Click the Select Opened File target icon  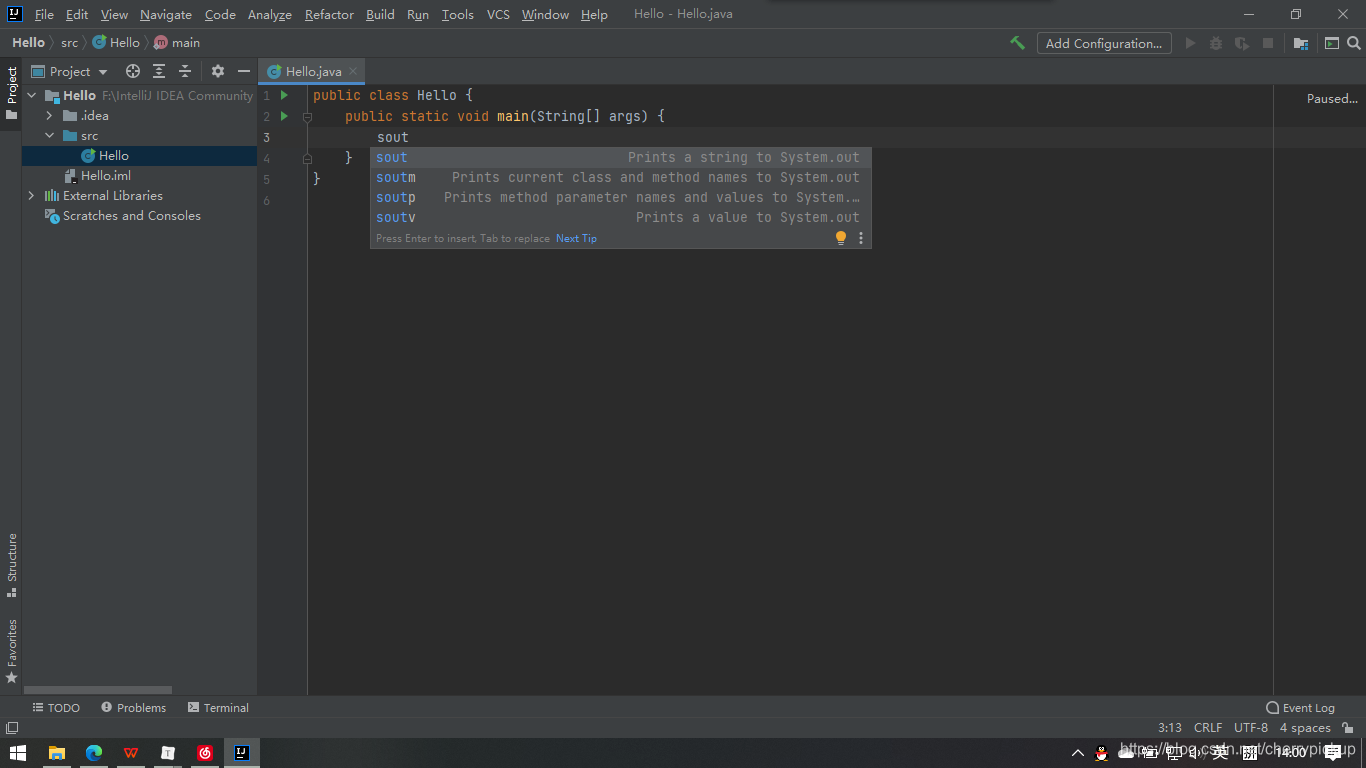133,71
